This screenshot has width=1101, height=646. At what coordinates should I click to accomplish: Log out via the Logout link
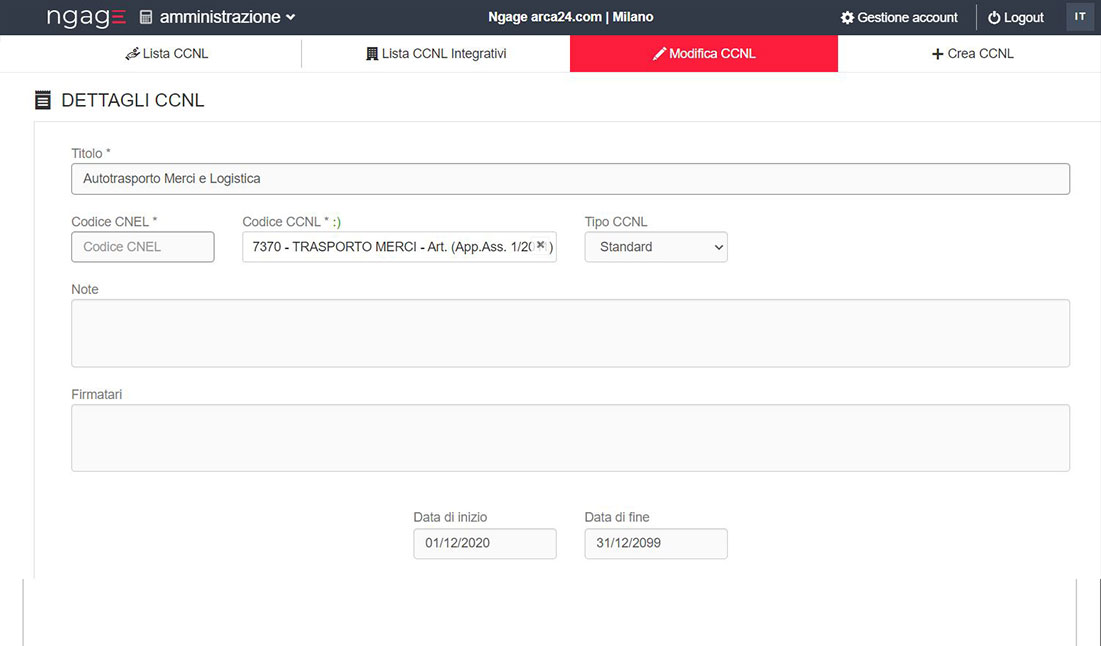(1016, 18)
